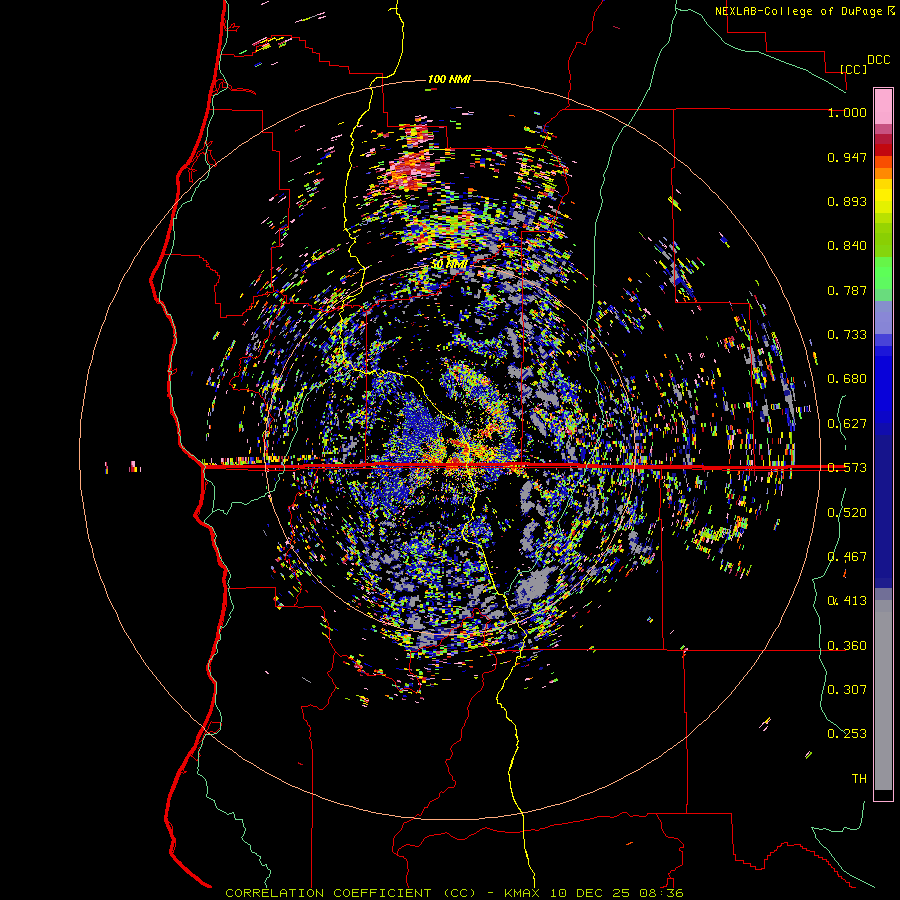The height and width of the screenshot is (900, 900).
Task: Click the CORRELATION COEFFICIENT (CC) caption text
Action: pos(351,893)
